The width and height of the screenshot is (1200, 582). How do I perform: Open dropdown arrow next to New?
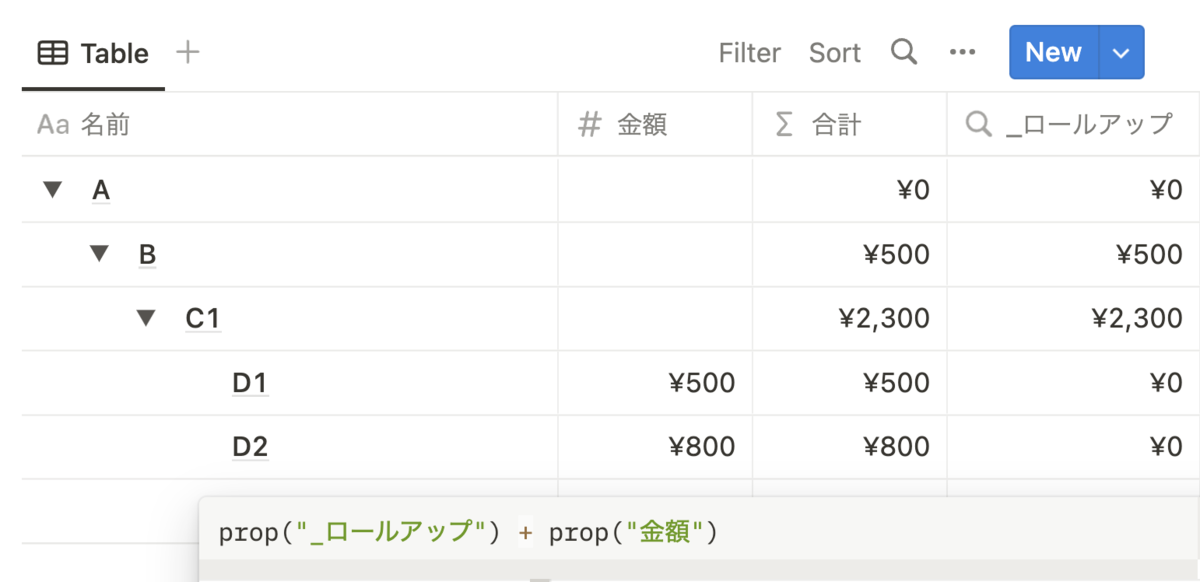1121,52
